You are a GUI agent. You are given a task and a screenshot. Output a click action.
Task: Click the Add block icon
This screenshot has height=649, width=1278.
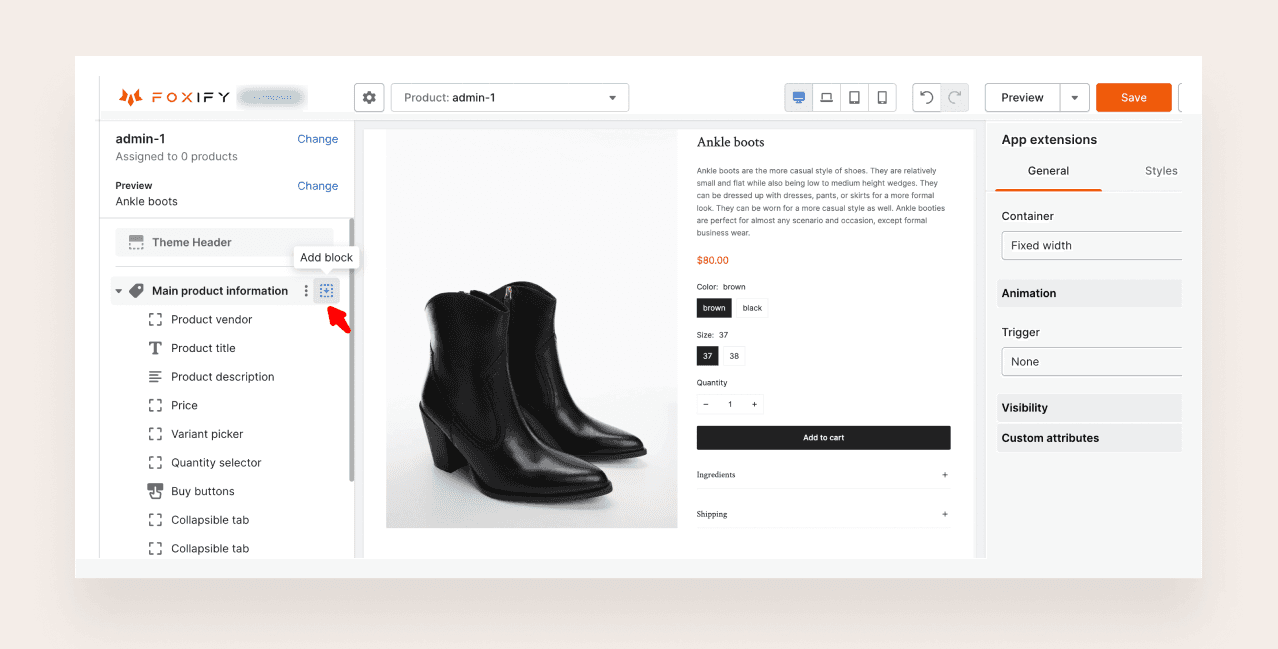coord(326,291)
